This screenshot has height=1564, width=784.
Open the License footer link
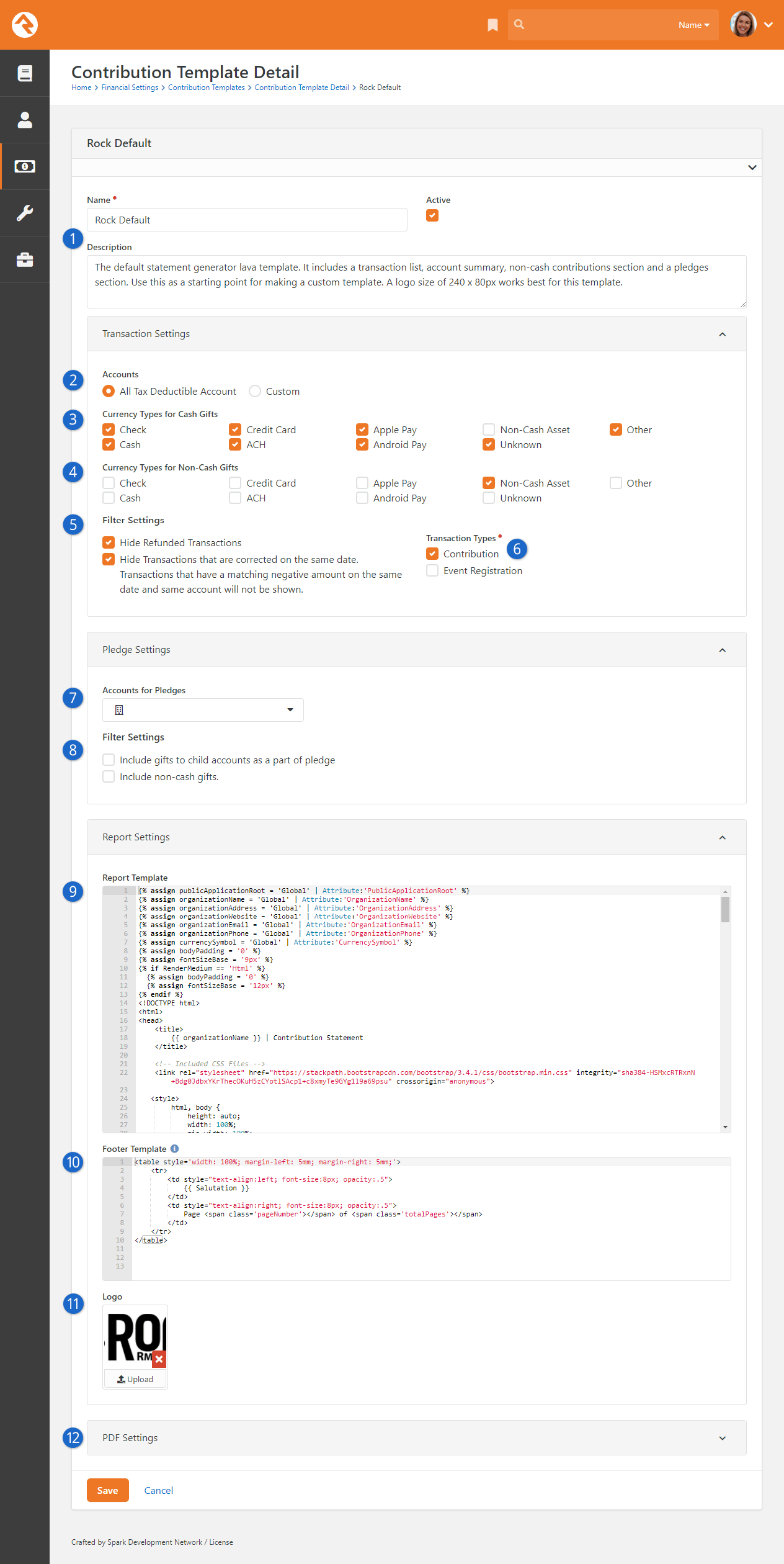221,1542
